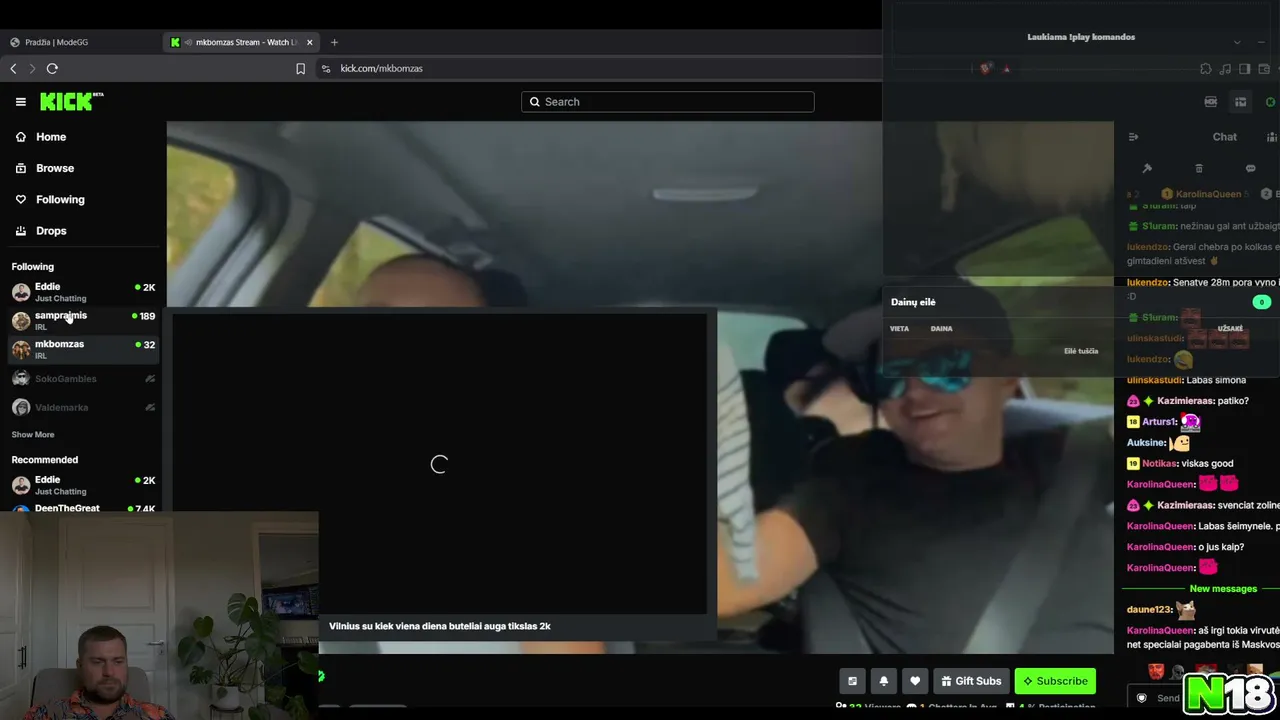The image size is (1280, 720).
Task: Open mkbomzas channel in Following list
Action: pyautogui.click(x=83, y=349)
